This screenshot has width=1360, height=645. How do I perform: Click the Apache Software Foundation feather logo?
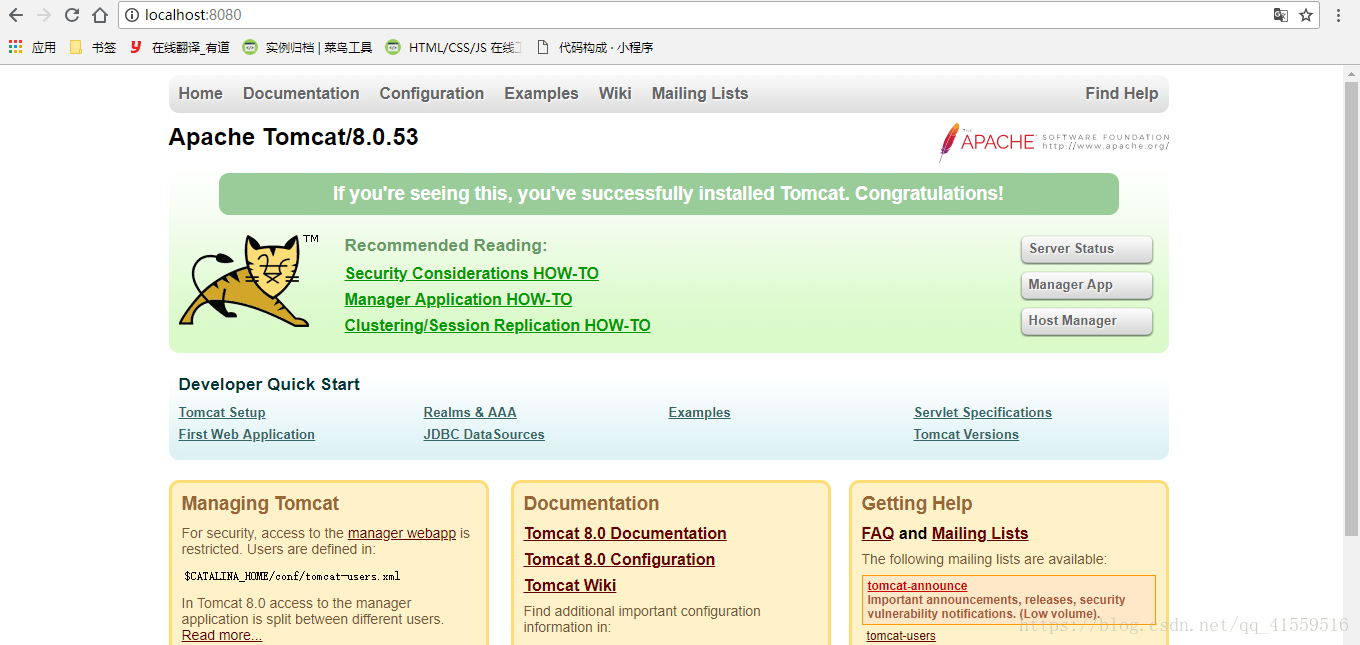[1054, 142]
